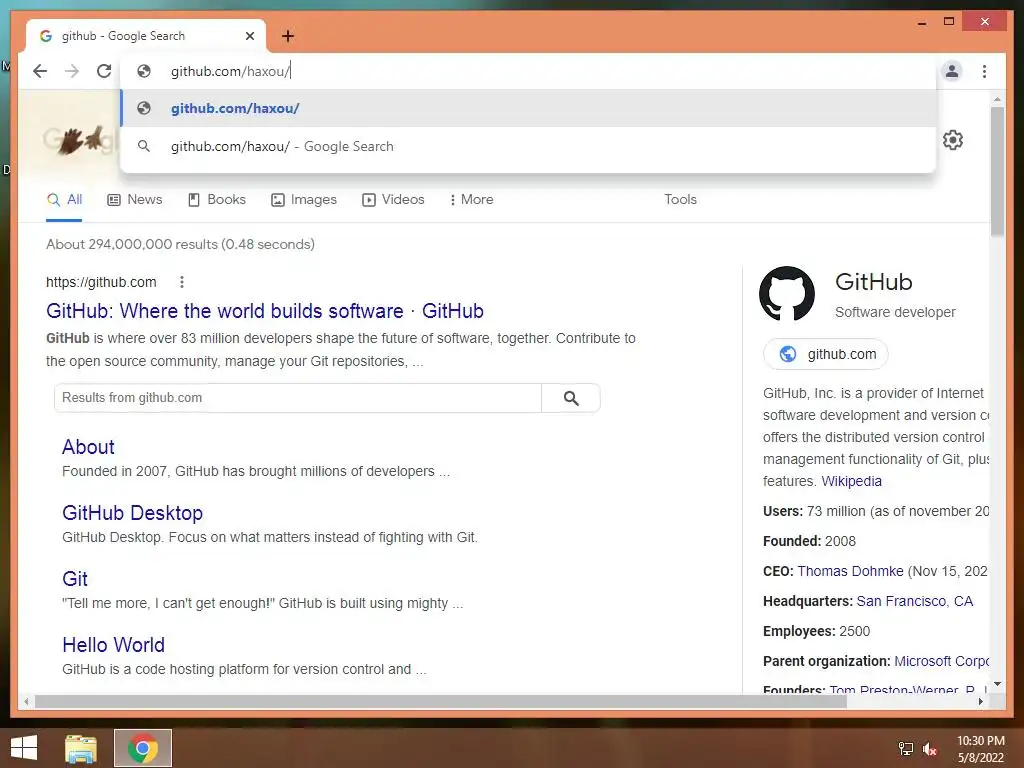
Task: Click the scroll right arrow of horizontal scrollbar
Action: tap(980, 701)
